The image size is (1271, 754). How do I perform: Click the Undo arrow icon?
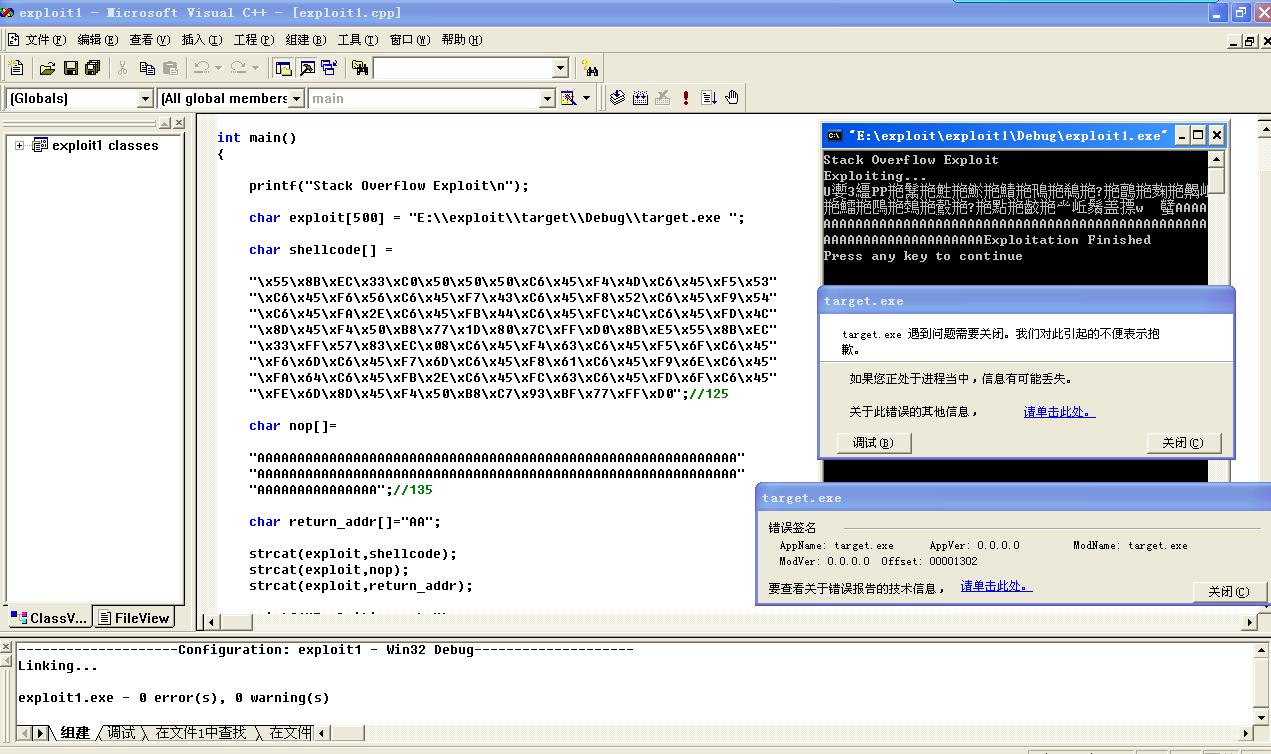(202, 68)
